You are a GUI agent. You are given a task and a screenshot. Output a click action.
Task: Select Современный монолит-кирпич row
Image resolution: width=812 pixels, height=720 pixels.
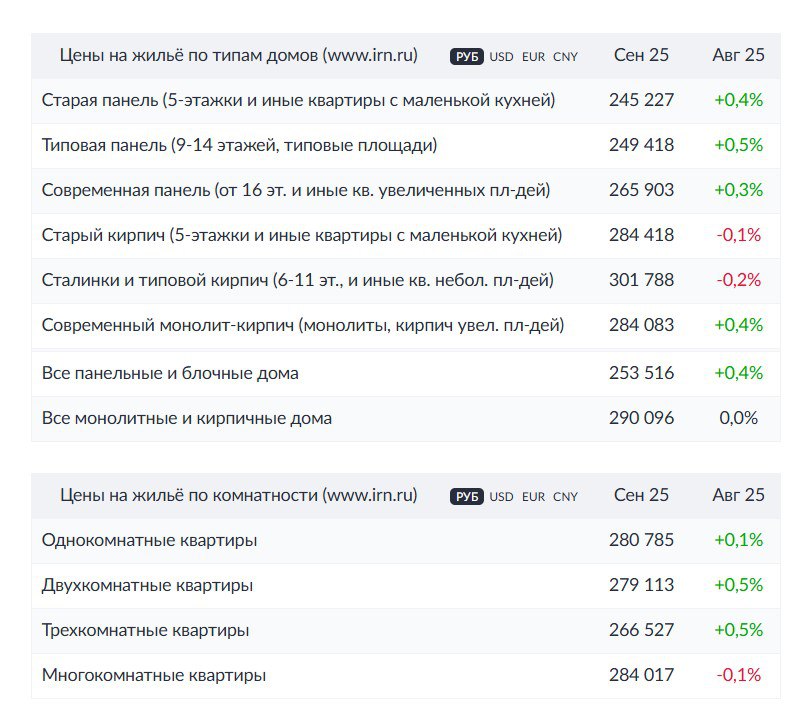(x=303, y=325)
